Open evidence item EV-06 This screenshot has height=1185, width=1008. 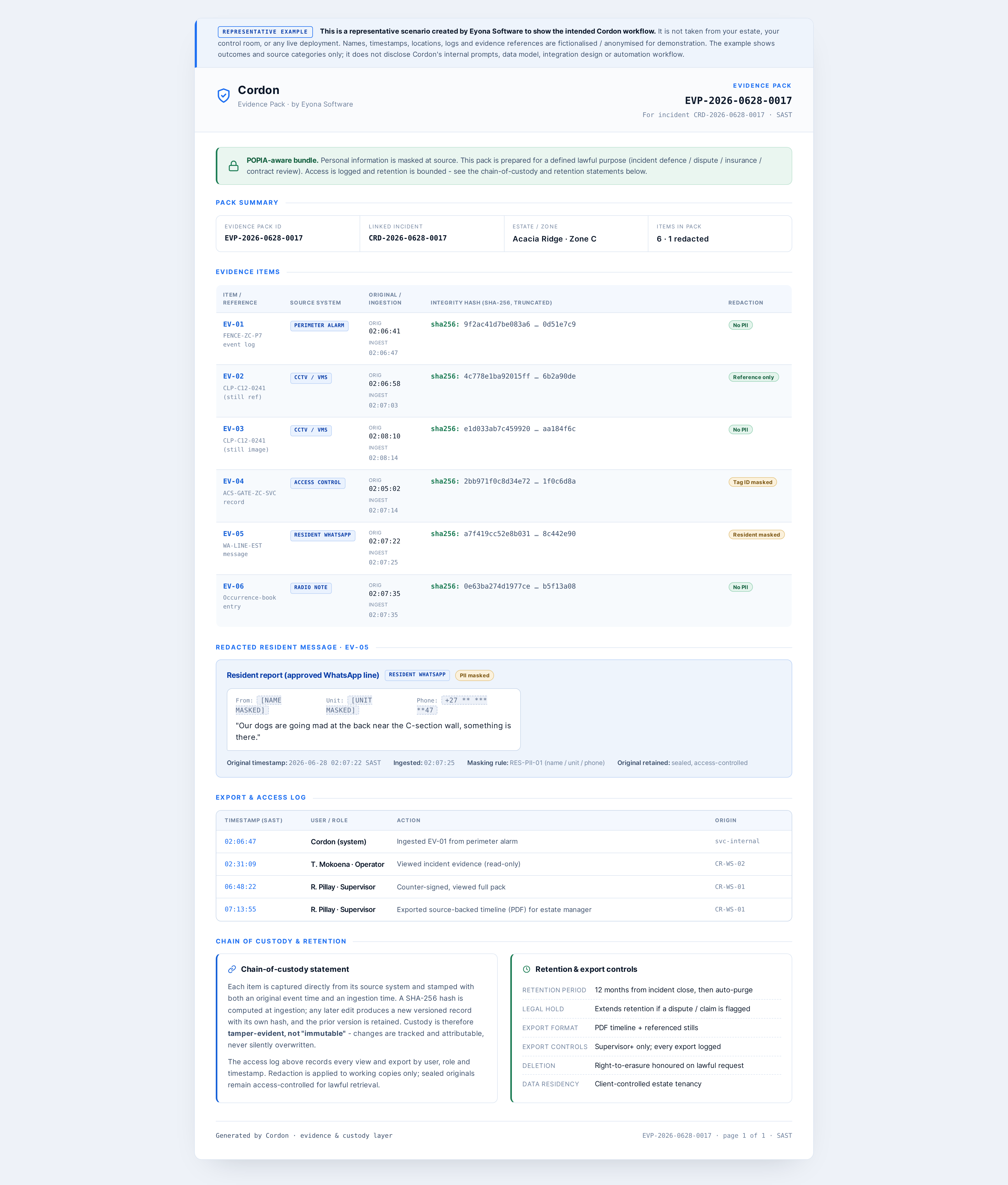(x=233, y=587)
